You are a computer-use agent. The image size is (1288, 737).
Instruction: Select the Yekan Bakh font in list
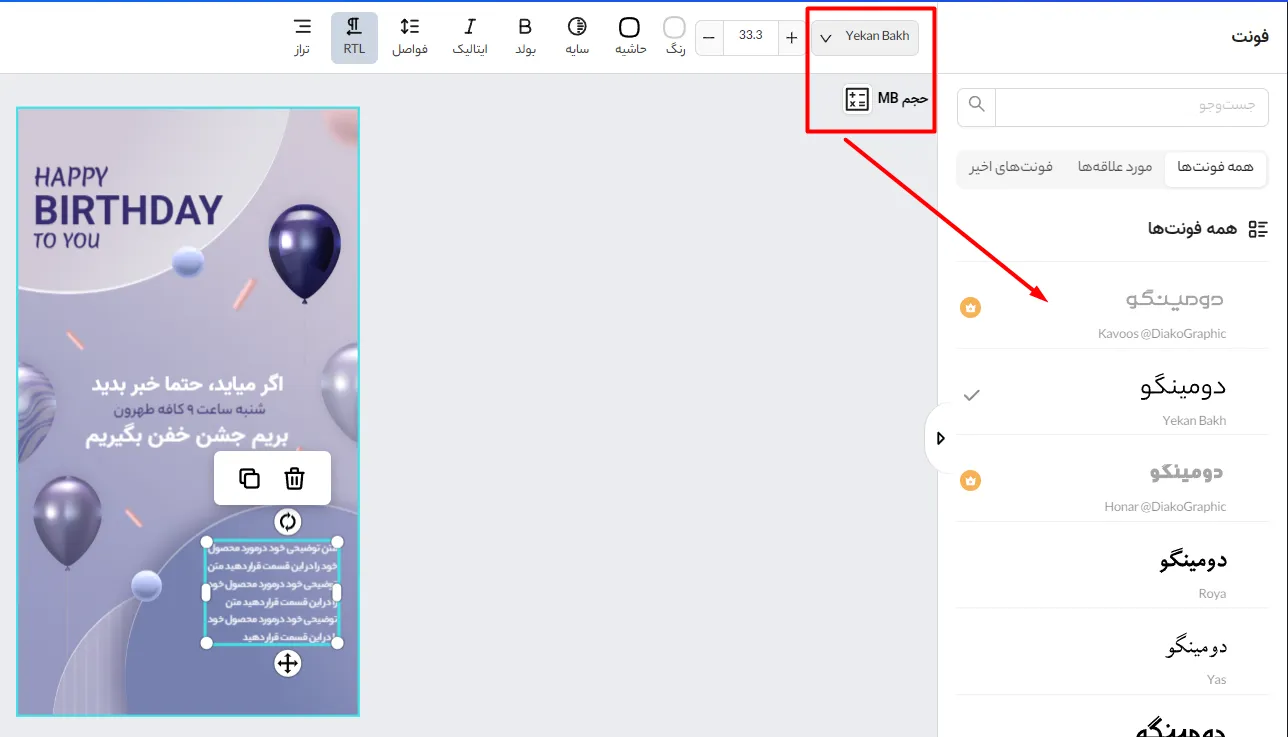1112,395
